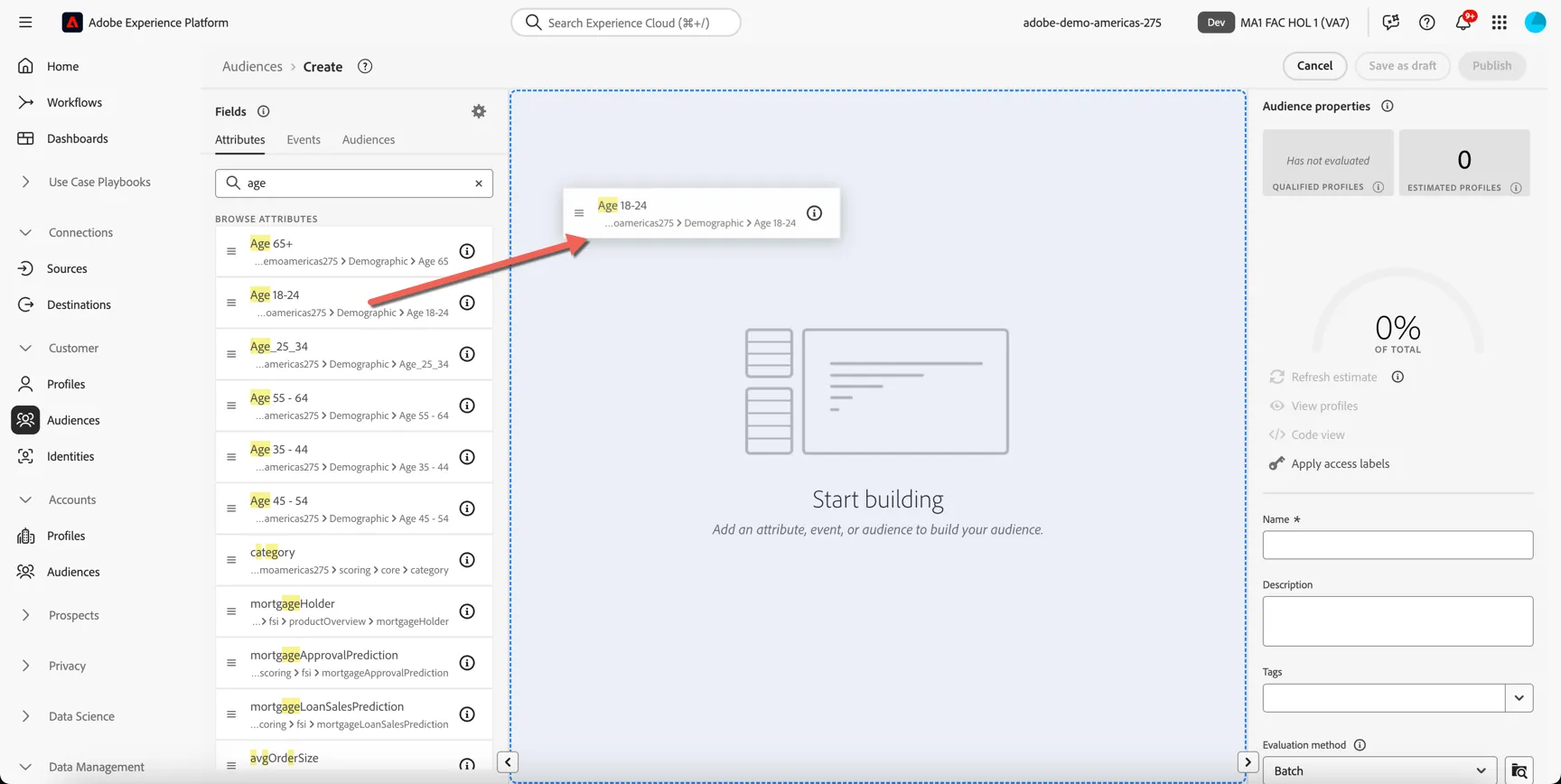The height and width of the screenshot is (784, 1561).
Task: Select the Age 55 - 64 attribute row
Action: 354,406
